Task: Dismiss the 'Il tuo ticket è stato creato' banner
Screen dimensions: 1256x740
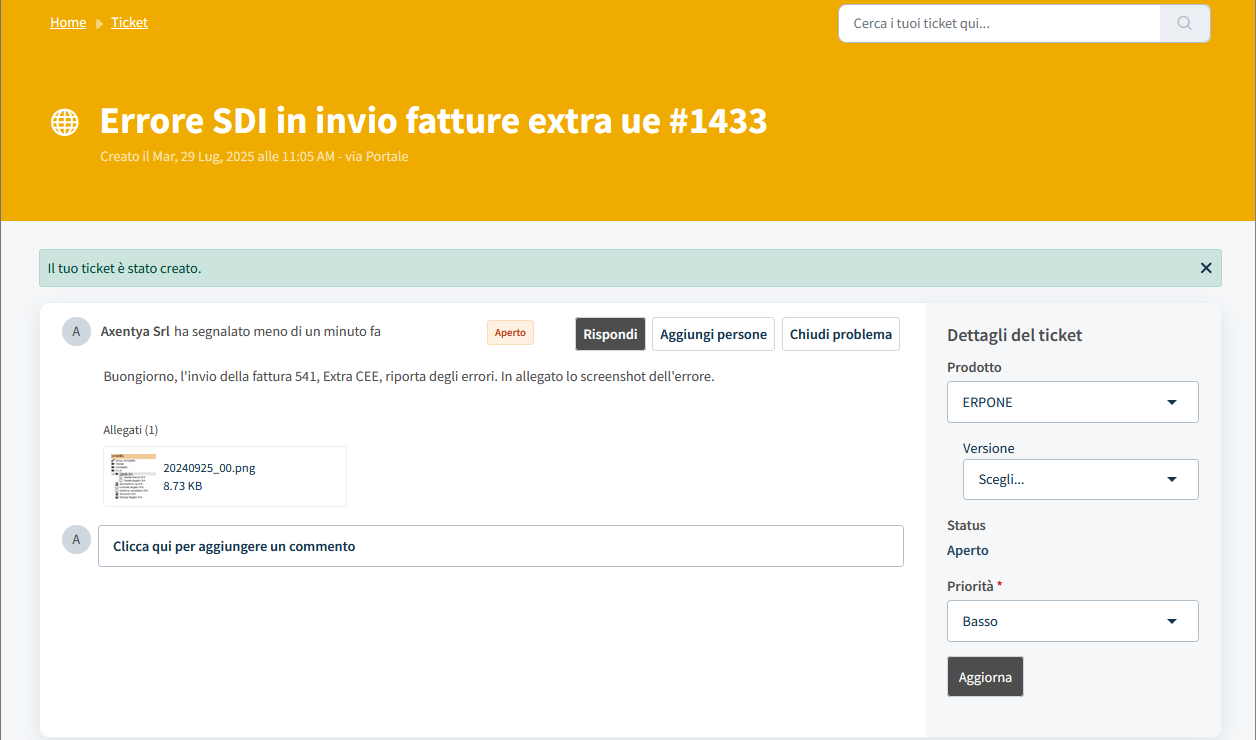Action: [1205, 268]
